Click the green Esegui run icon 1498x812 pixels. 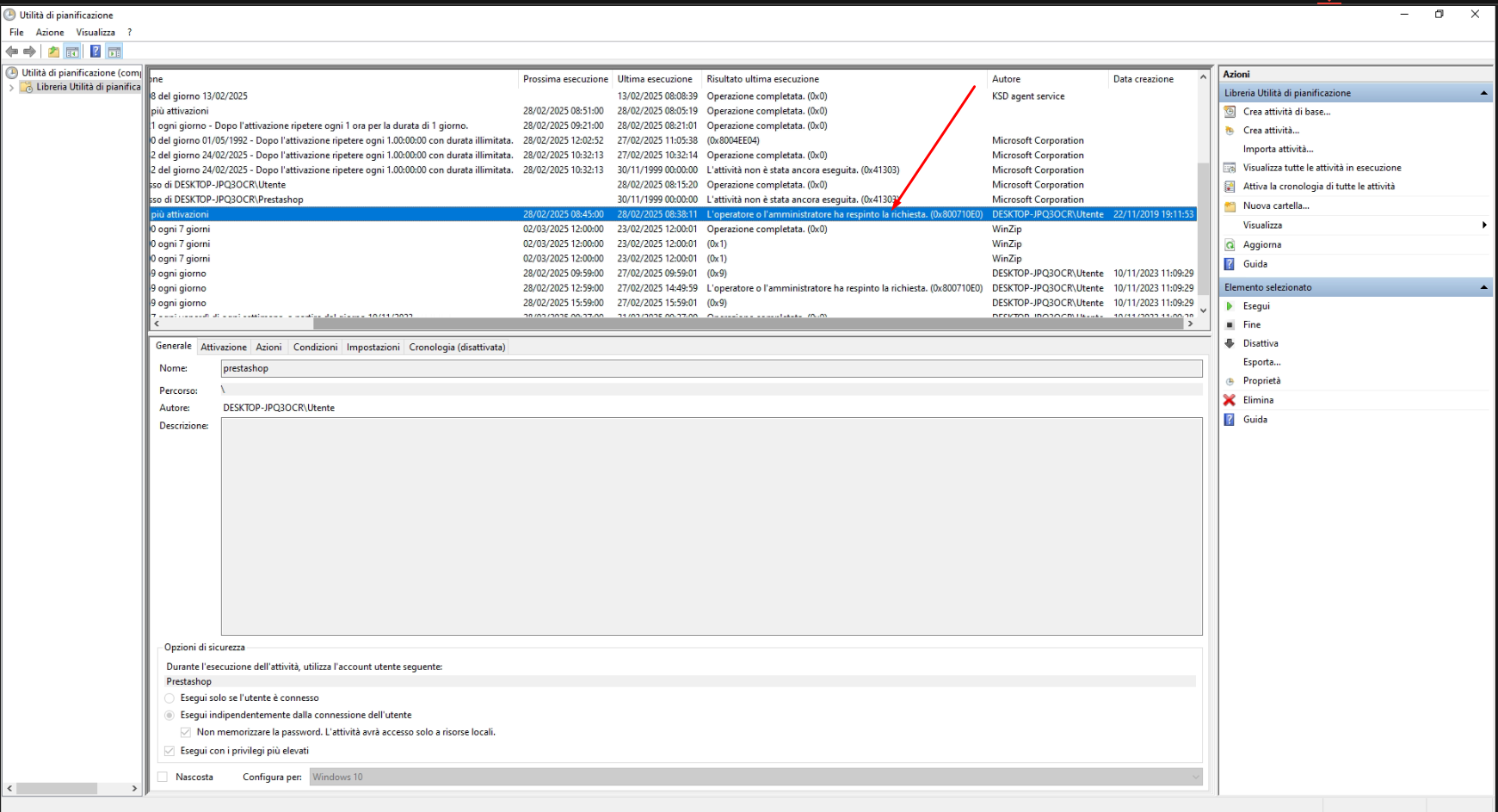click(x=1230, y=306)
